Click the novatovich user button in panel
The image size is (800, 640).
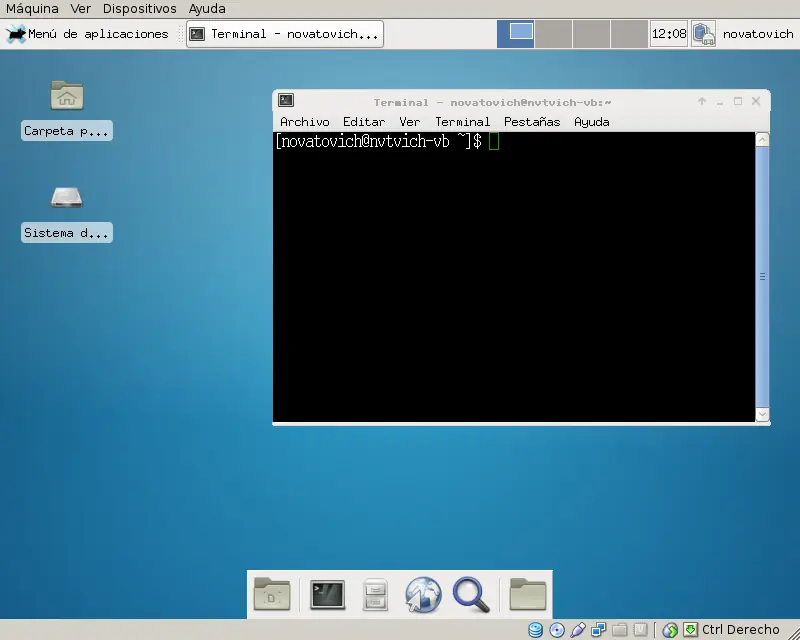[x=757, y=34]
